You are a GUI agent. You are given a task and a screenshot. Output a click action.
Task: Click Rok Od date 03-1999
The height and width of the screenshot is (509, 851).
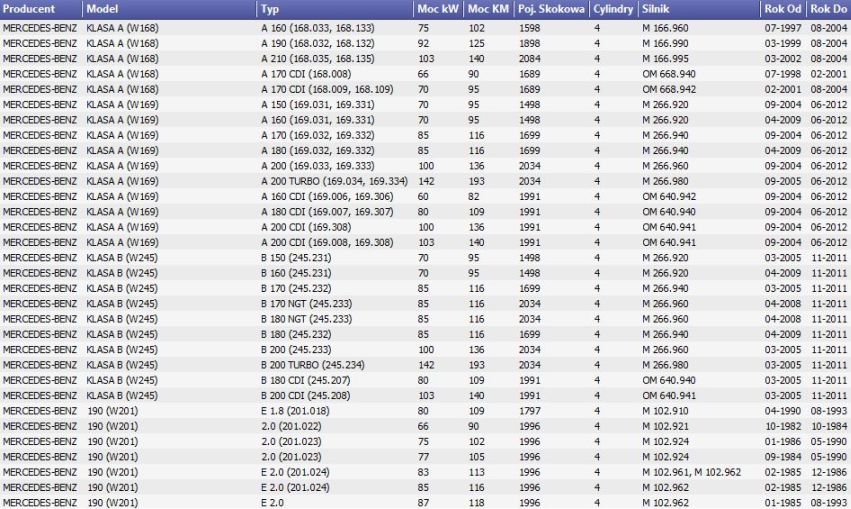[x=783, y=43]
